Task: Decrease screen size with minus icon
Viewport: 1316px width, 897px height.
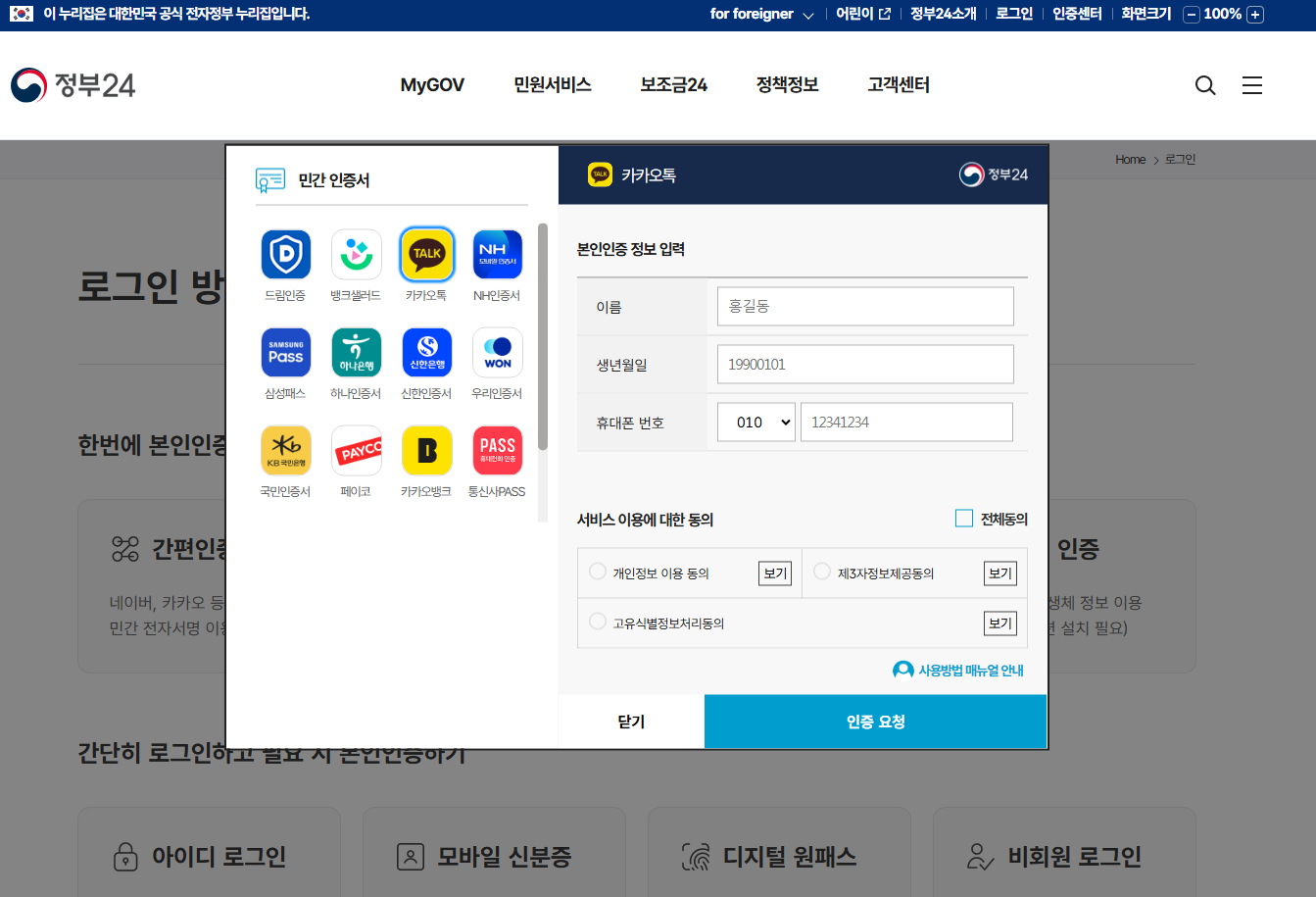Action: click(1192, 15)
